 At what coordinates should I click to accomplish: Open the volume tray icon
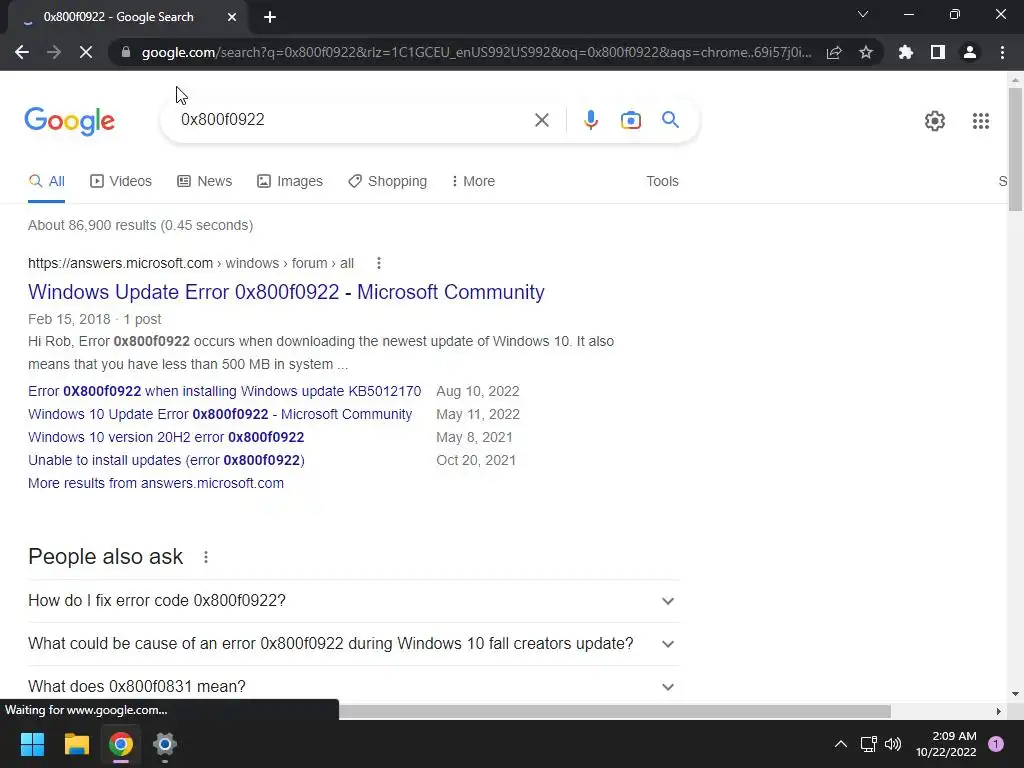[x=893, y=744]
